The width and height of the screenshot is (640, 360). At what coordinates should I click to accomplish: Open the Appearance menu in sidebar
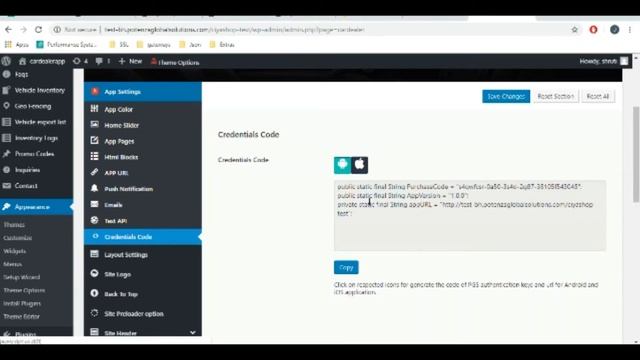[x=36, y=207]
